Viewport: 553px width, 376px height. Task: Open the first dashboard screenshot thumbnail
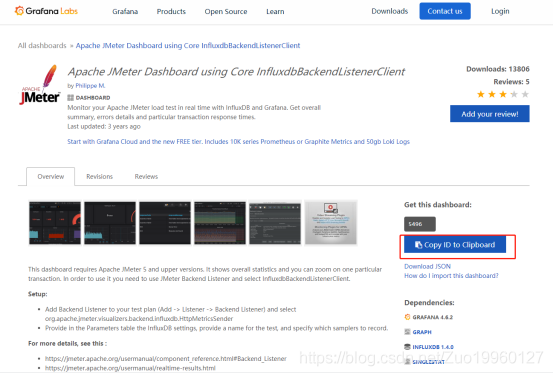(x=55, y=223)
